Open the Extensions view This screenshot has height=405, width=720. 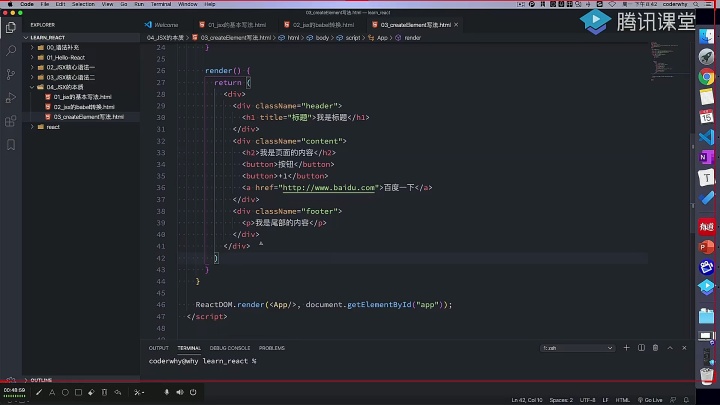click(11, 121)
